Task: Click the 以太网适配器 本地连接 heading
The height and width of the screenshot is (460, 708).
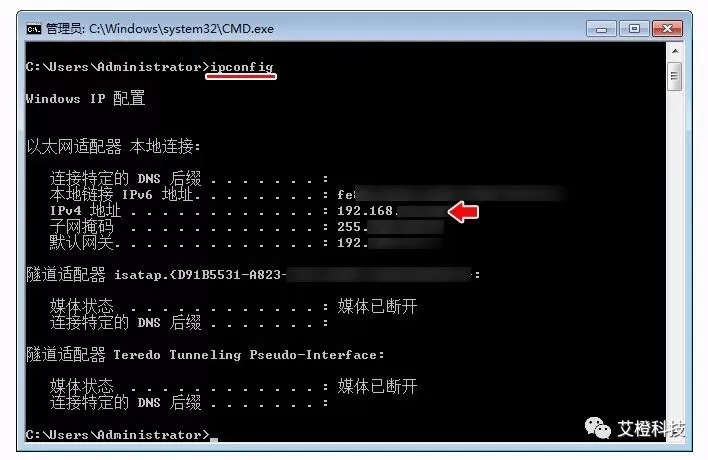Action: (x=113, y=147)
